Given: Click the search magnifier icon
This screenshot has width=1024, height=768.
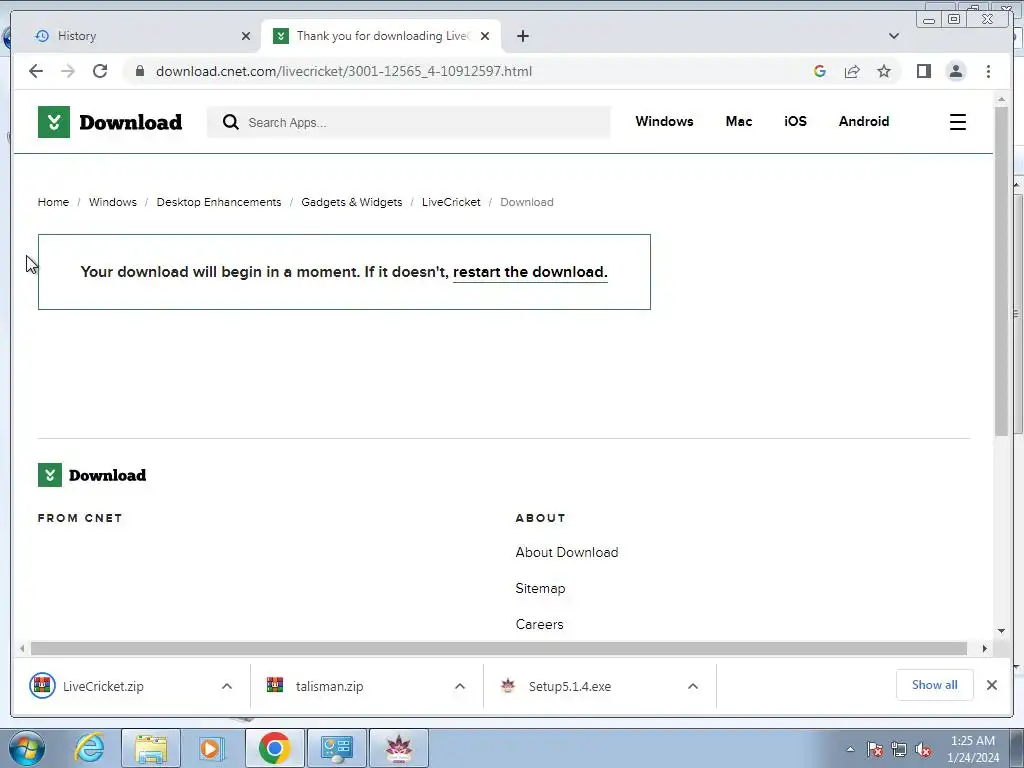Looking at the screenshot, I should pos(231,122).
